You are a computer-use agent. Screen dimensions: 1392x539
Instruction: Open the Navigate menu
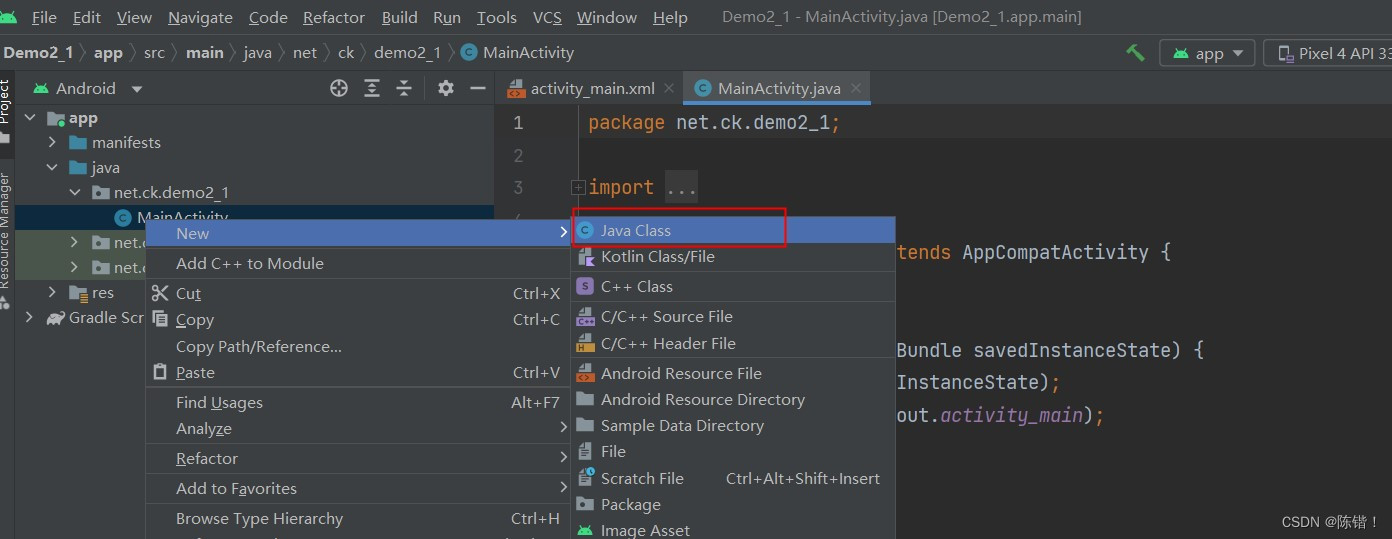click(200, 17)
